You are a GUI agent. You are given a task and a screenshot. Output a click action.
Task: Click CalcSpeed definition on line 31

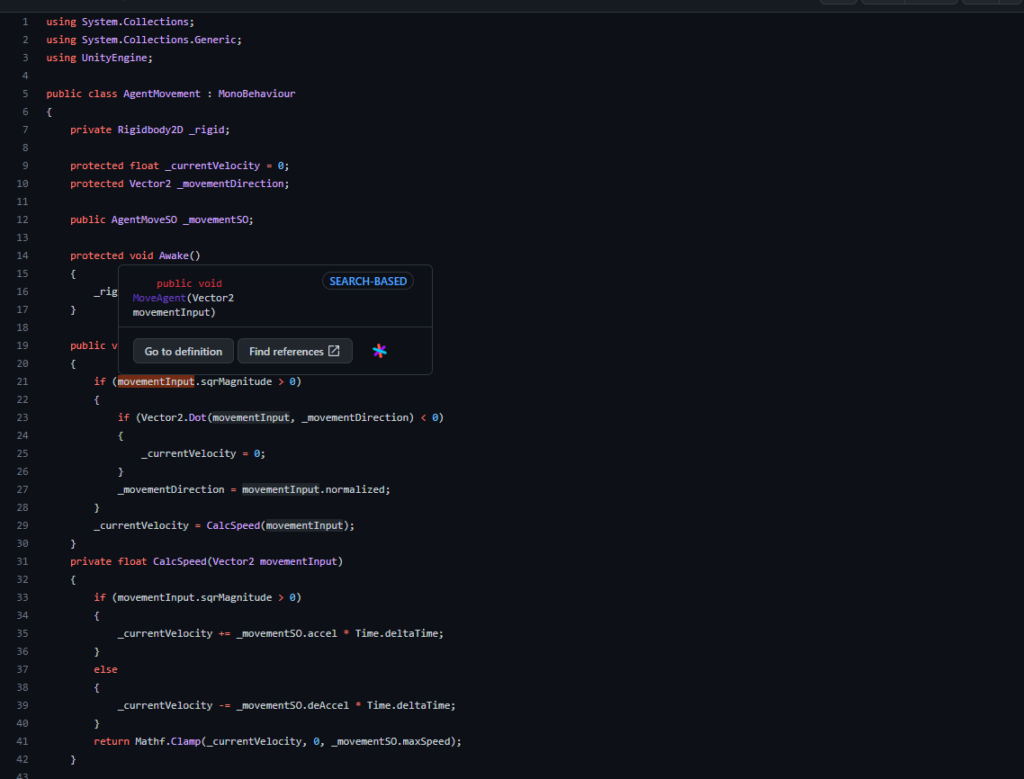pos(180,561)
